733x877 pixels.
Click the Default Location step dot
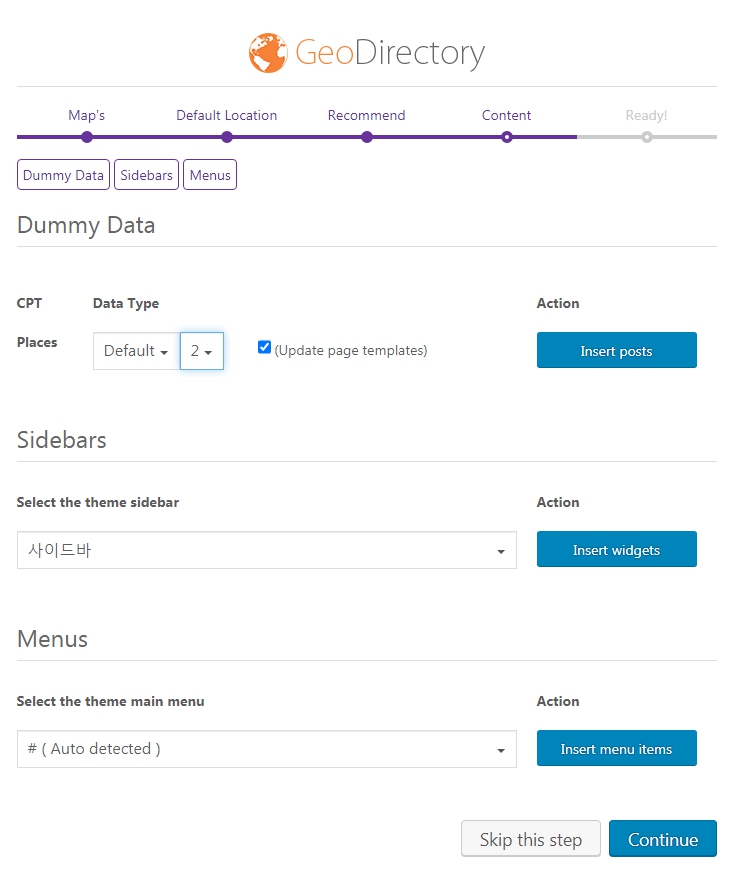point(226,137)
